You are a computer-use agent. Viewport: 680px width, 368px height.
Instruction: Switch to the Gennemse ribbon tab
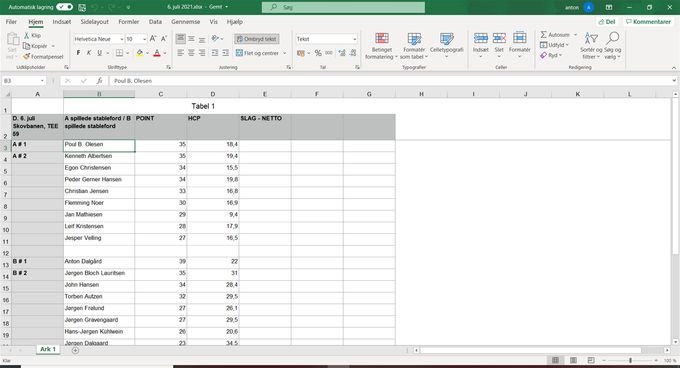click(186, 22)
